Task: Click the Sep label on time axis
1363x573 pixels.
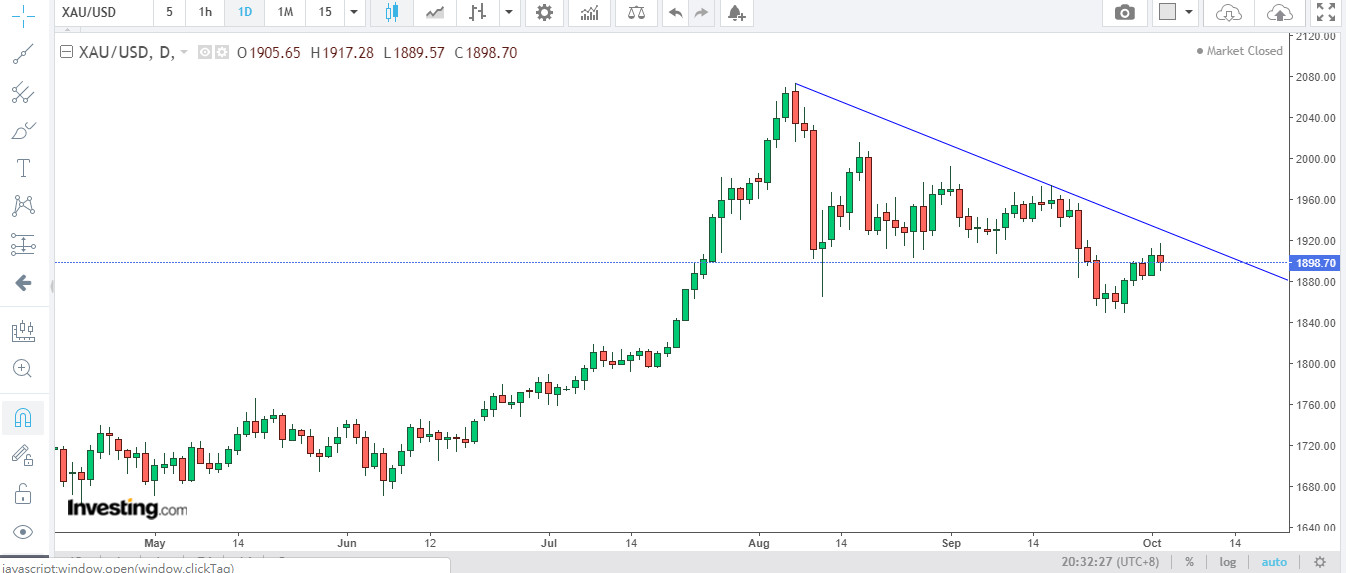Action: tap(951, 543)
